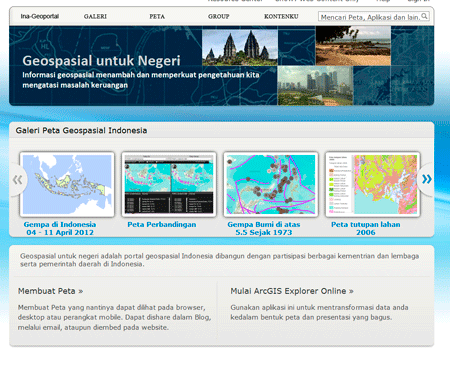
Task: Open Mulai ArcGIS Explorer Online » link
Action: point(292,291)
